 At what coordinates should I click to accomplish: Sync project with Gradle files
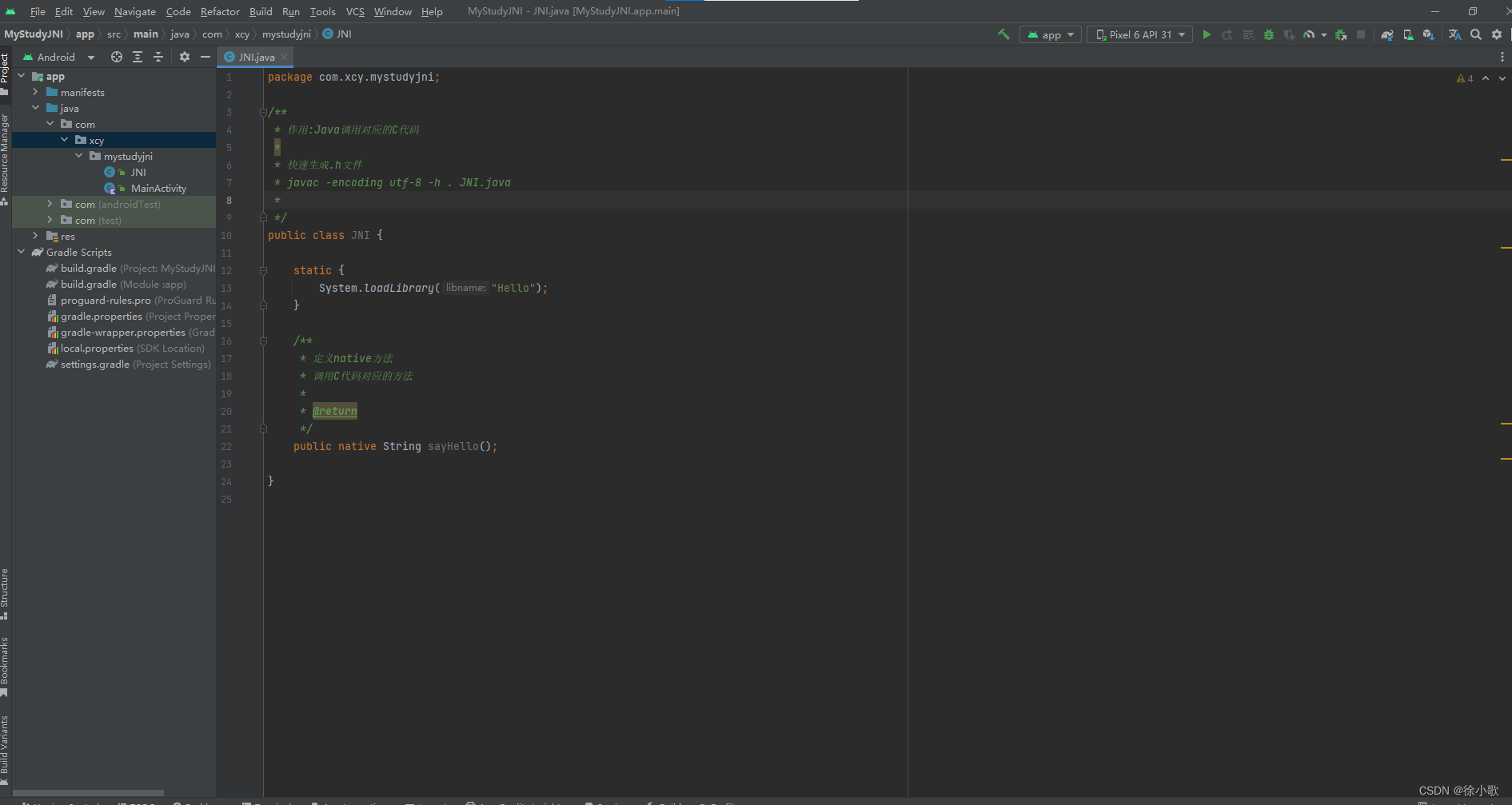coord(1388,34)
